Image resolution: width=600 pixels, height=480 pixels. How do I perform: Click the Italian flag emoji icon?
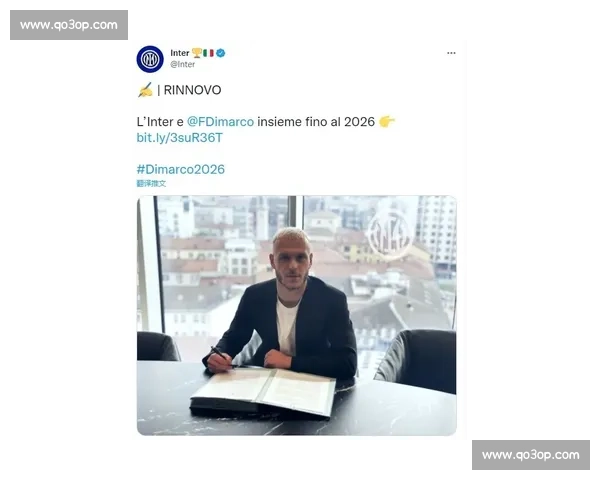(x=209, y=53)
